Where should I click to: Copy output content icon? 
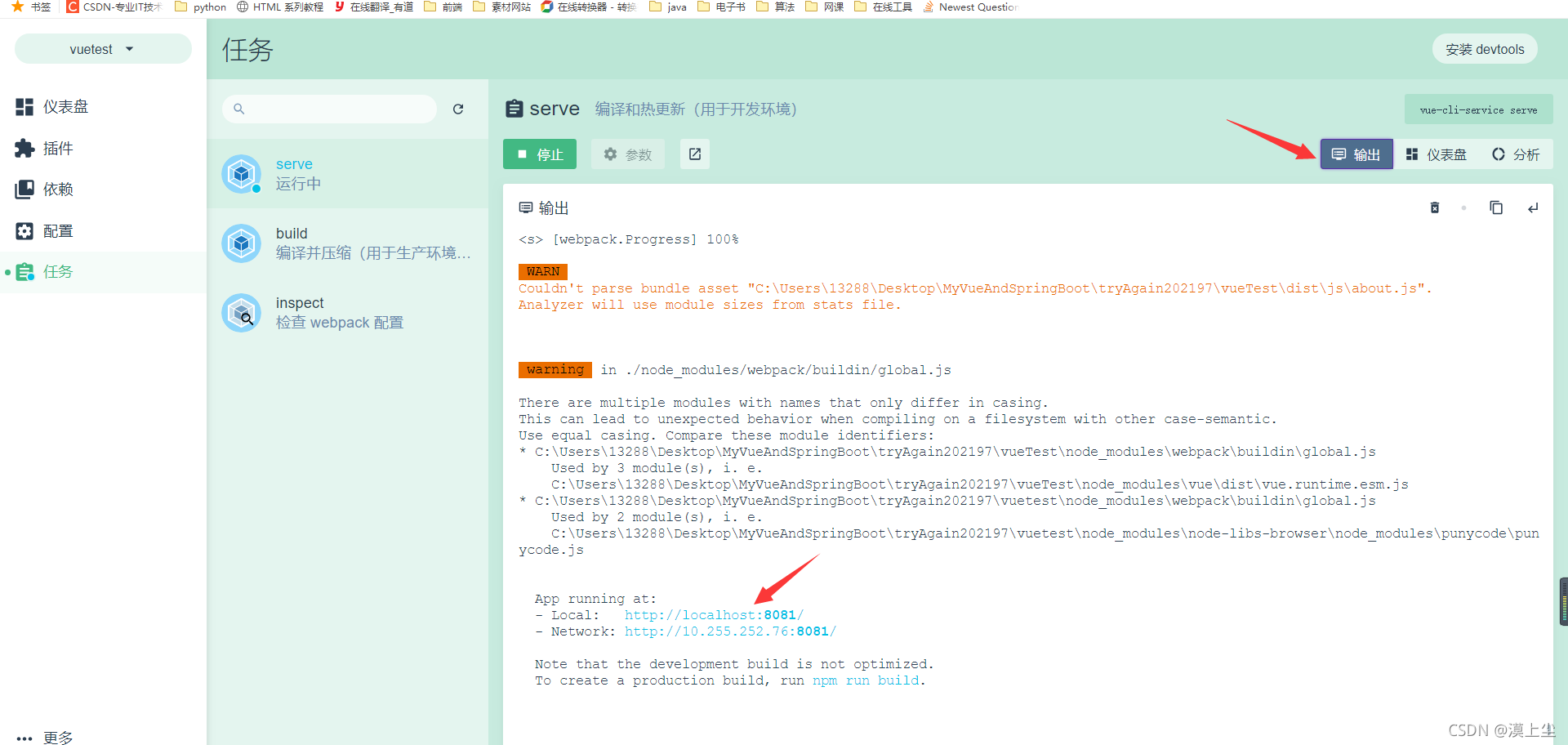tap(1496, 207)
